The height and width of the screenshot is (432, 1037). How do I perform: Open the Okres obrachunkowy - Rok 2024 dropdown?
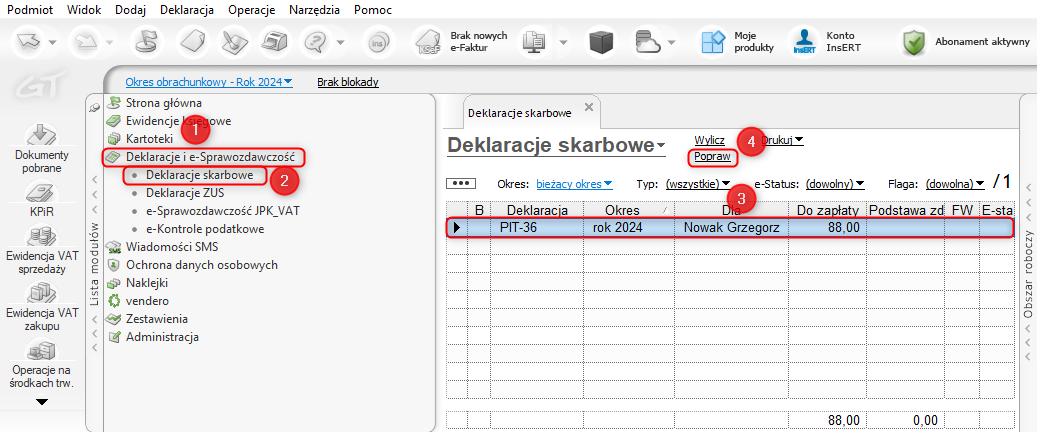tap(209, 82)
